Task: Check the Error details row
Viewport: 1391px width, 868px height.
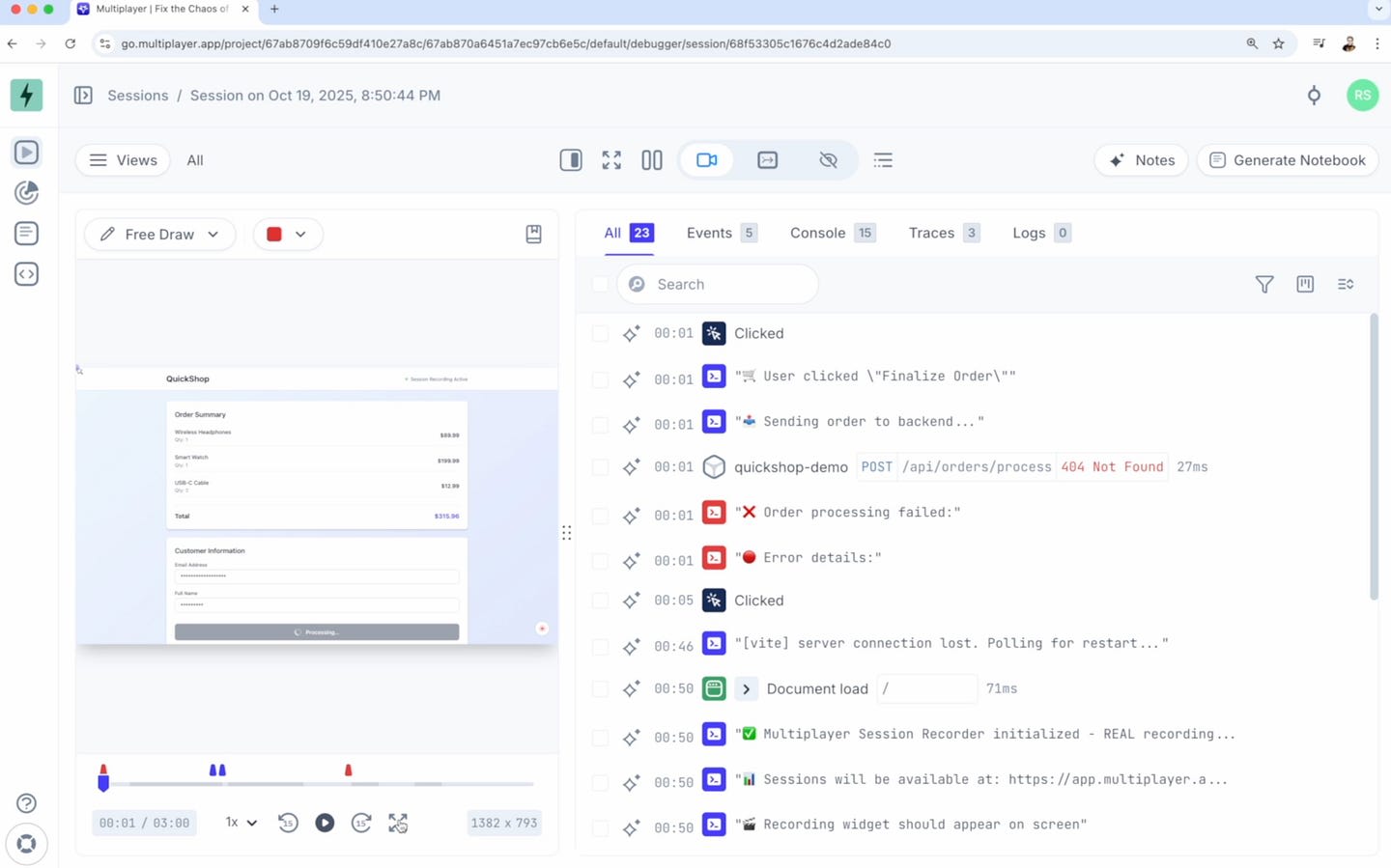Action: [600, 561]
